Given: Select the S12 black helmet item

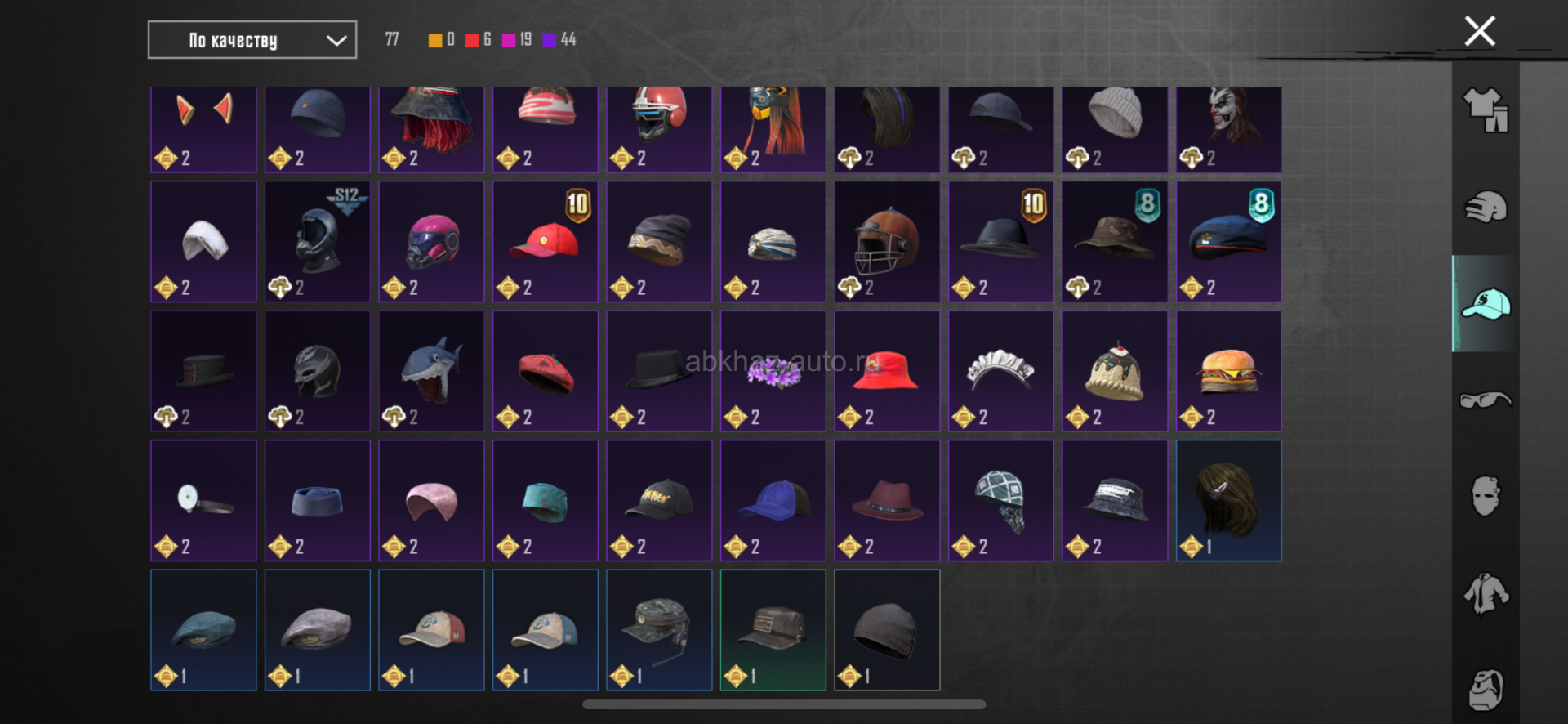Looking at the screenshot, I should [x=318, y=242].
